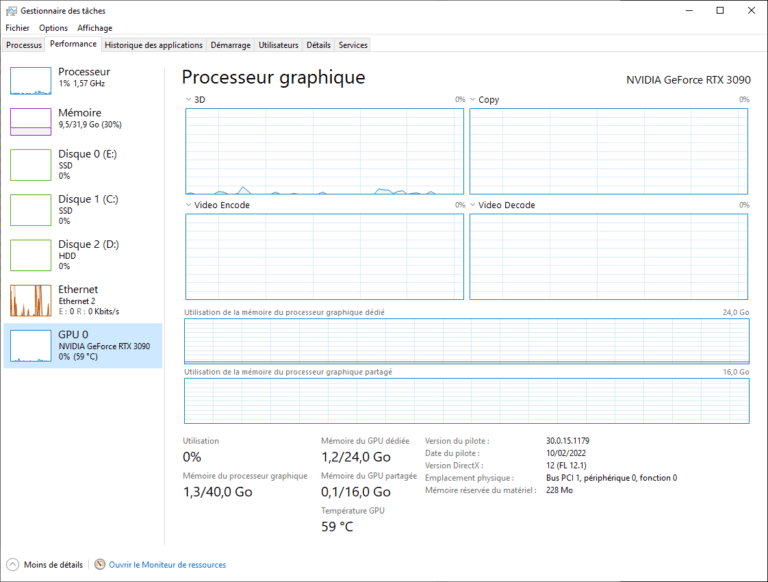Switch to the Processus tab

[x=24, y=45]
